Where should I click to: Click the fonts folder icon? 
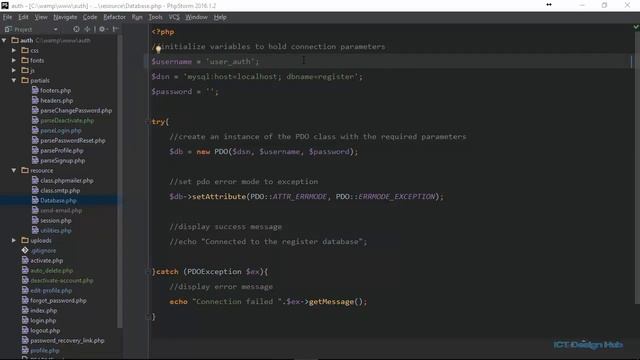25,60
